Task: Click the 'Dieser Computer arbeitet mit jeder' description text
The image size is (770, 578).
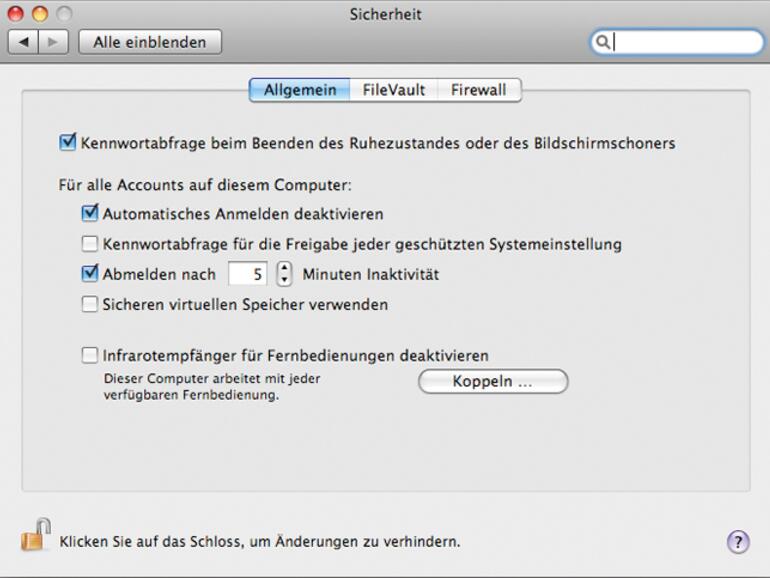Action: point(212,379)
